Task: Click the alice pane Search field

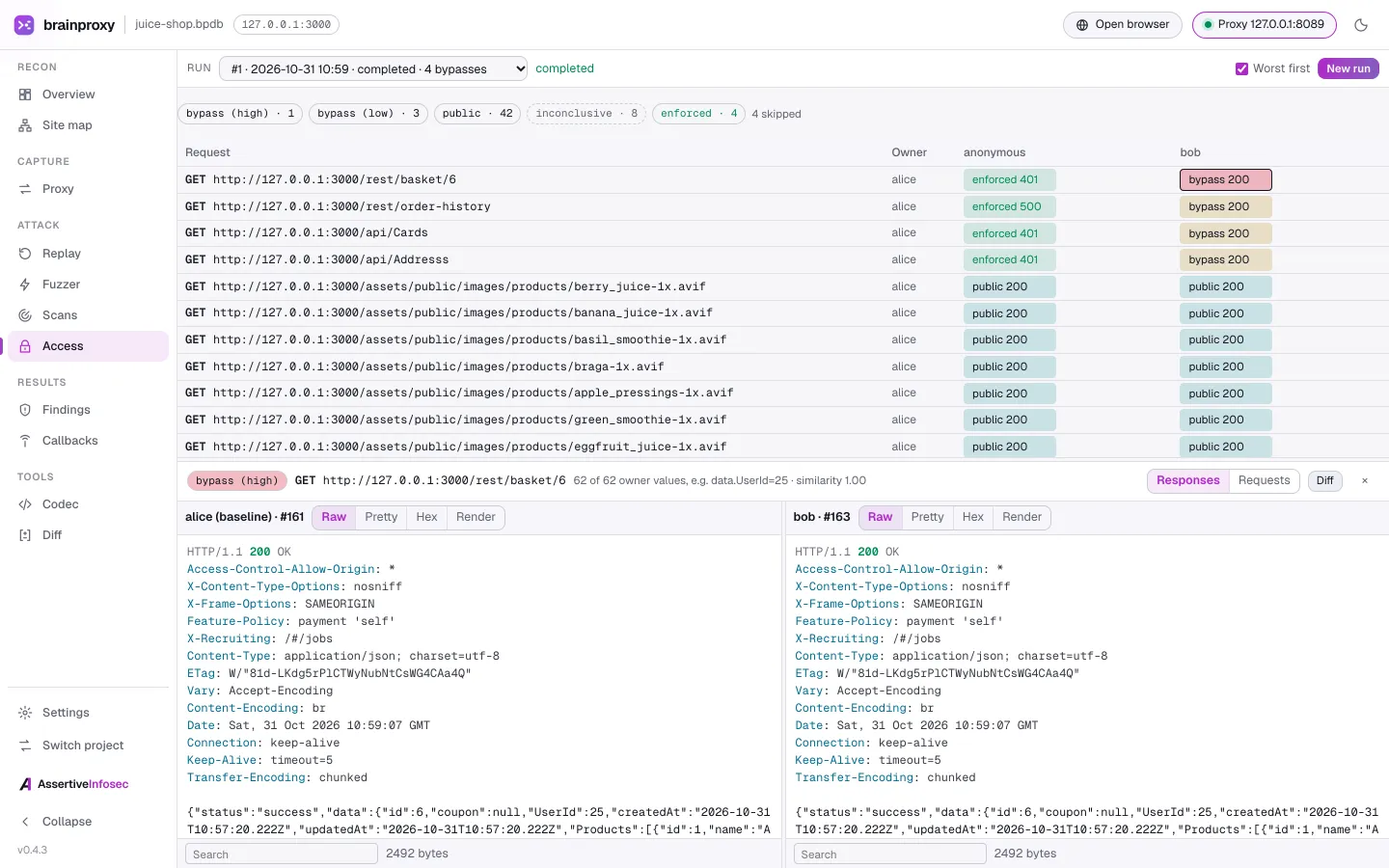Action: pyautogui.click(x=282, y=854)
